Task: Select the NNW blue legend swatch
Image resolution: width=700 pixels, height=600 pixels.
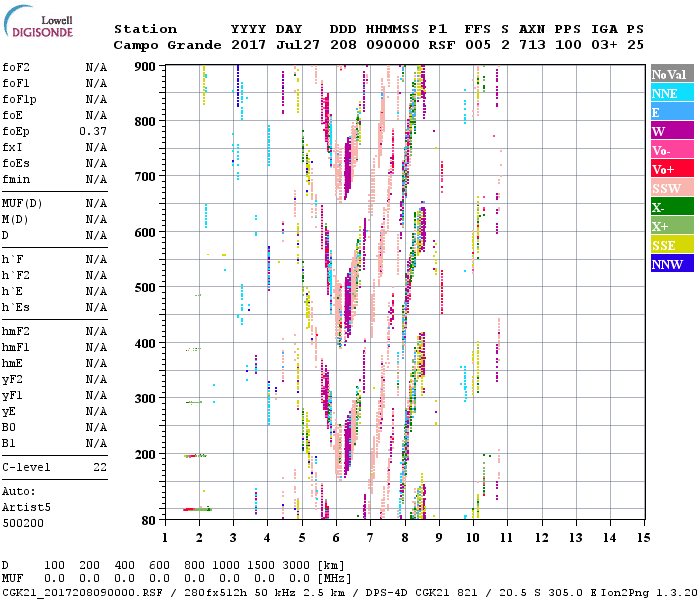Action: click(672, 263)
